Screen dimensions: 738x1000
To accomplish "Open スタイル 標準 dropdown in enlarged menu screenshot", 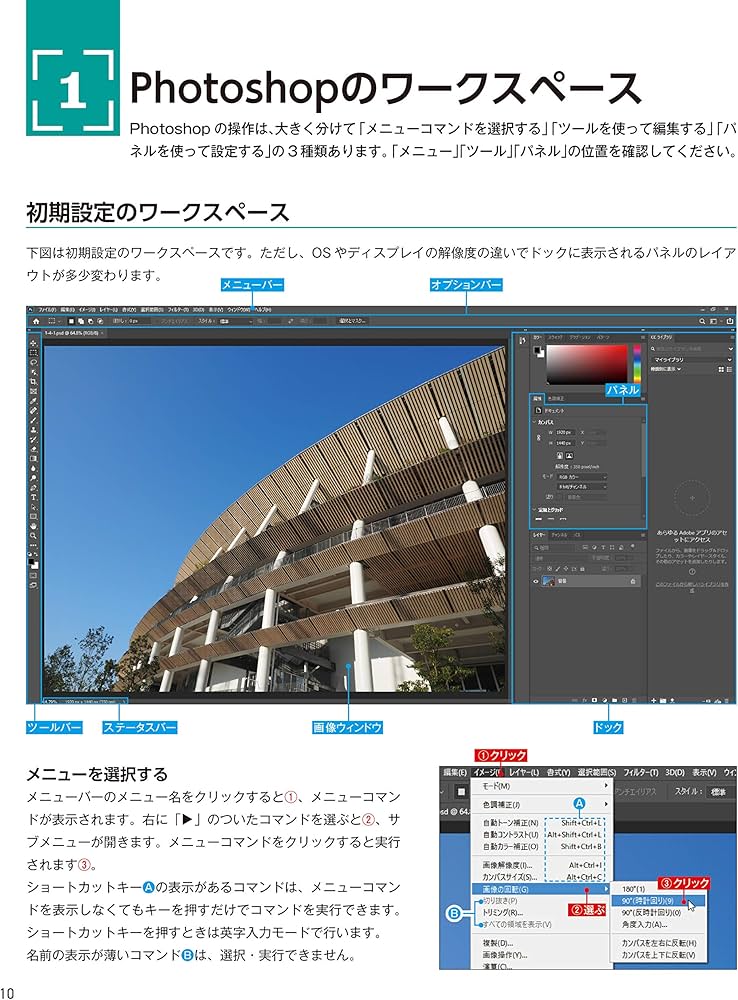I will (721, 791).
